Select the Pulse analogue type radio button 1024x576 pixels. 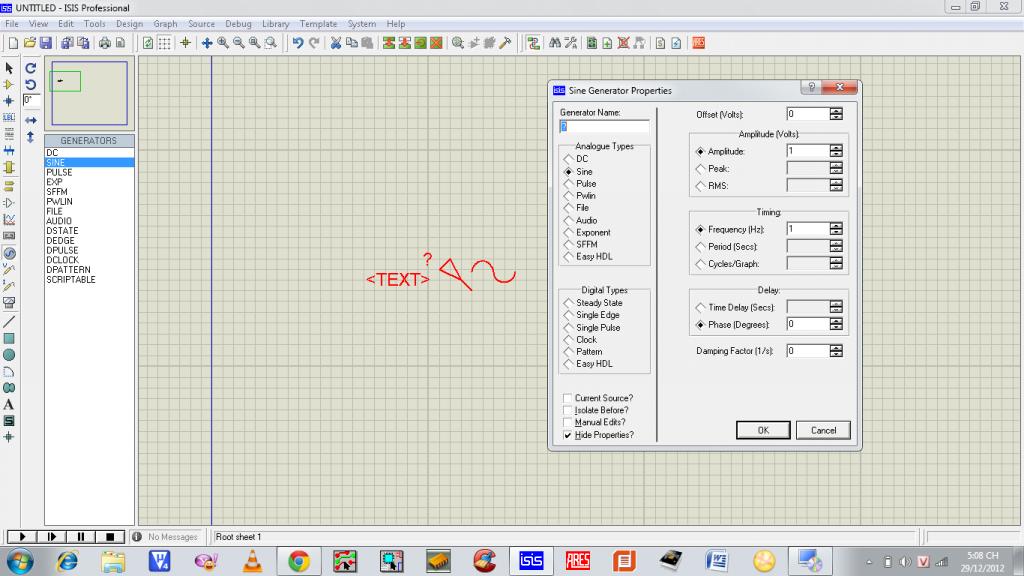[569, 184]
